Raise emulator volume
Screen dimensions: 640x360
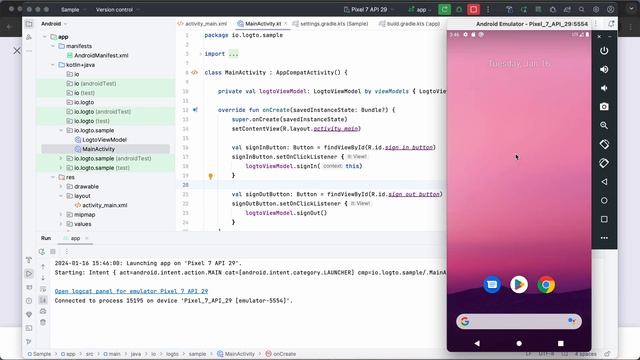(x=604, y=69)
